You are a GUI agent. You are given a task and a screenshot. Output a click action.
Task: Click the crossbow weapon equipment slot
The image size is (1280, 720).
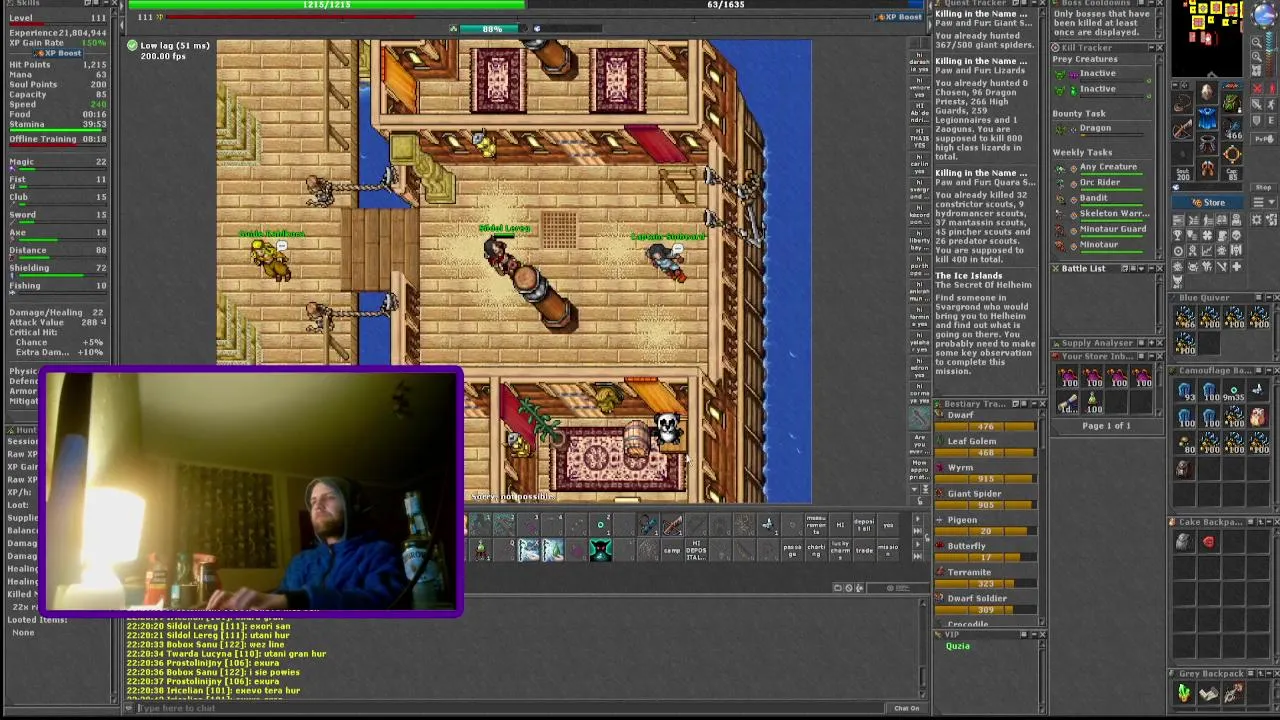pyautogui.click(x=1182, y=129)
